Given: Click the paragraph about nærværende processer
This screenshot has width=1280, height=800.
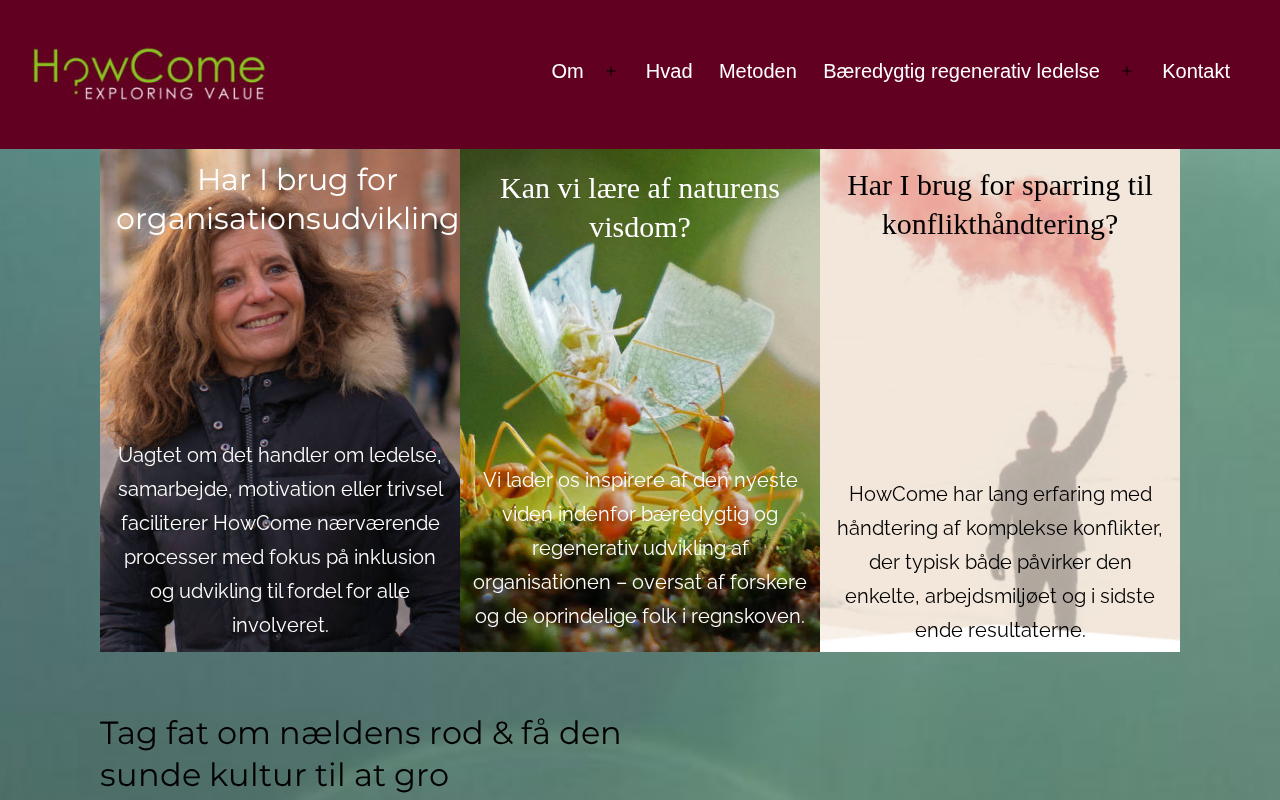Looking at the screenshot, I should [280, 540].
